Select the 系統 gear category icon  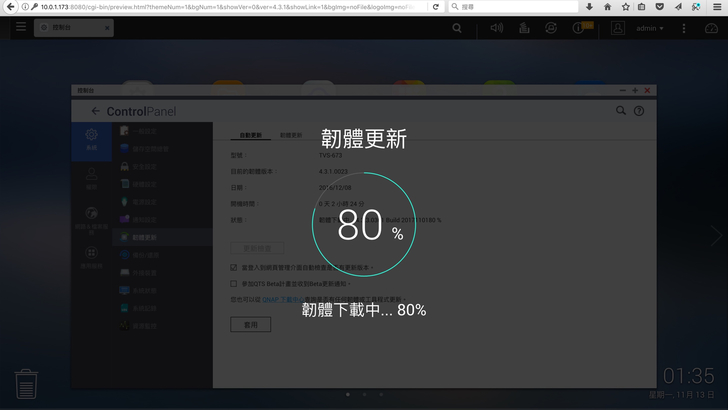[91, 140]
